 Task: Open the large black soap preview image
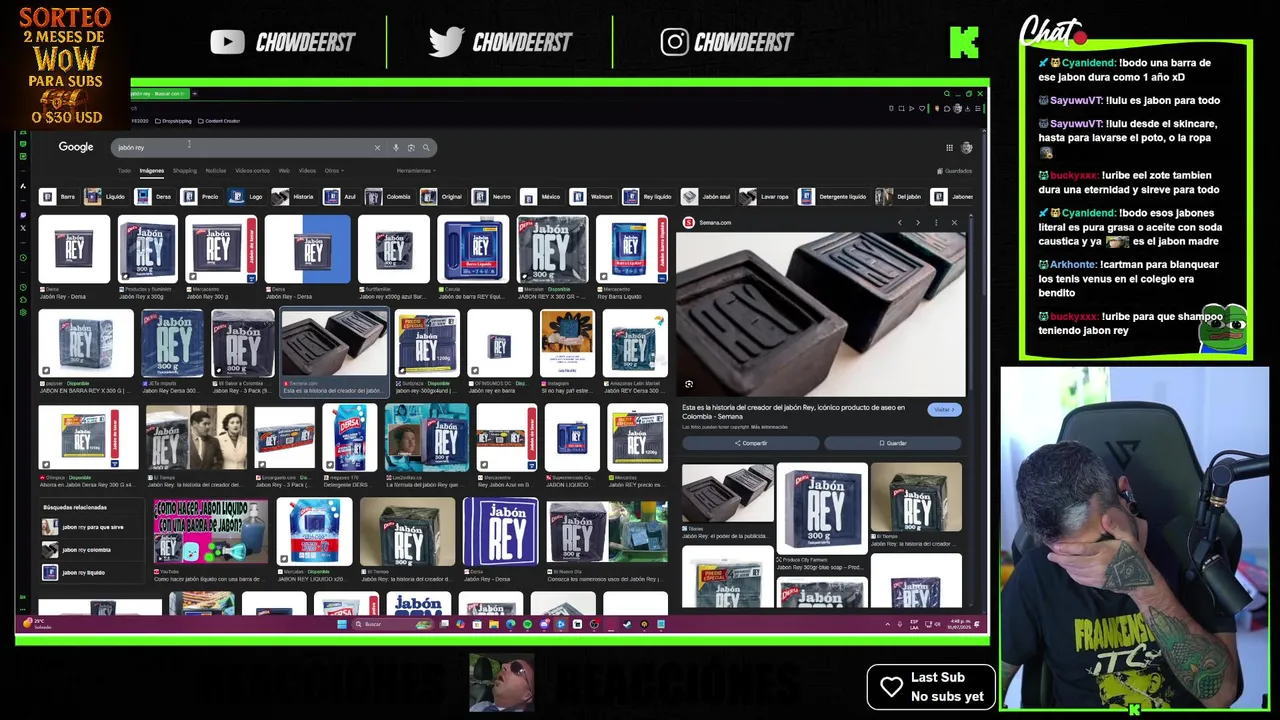click(821, 314)
